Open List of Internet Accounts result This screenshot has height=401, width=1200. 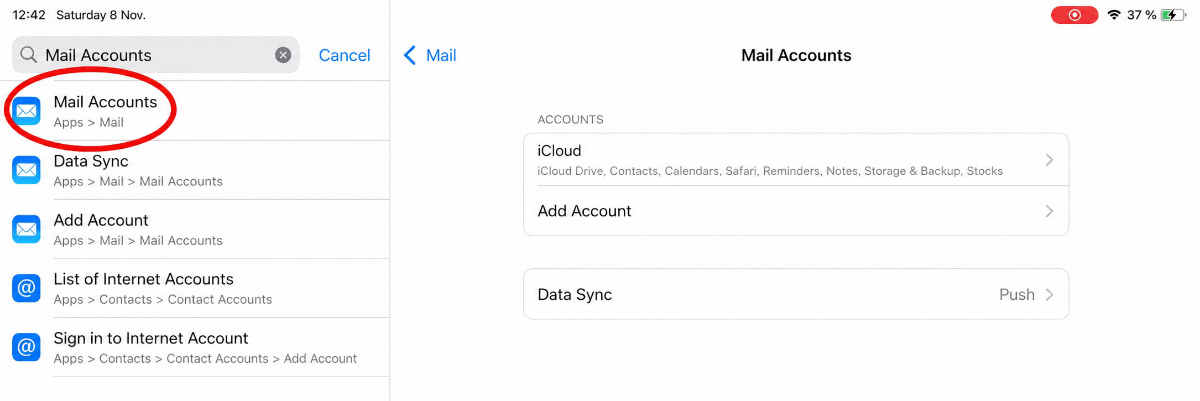195,288
